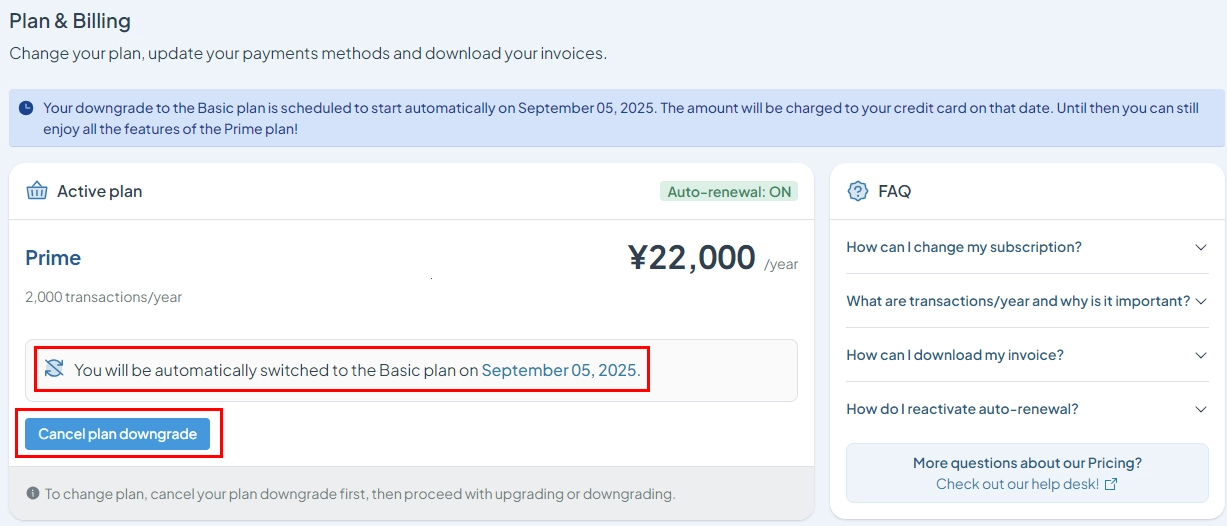
Task: Expand 'How do I reactivate auto-renewal?'
Action: pyautogui.click(x=1027, y=409)
